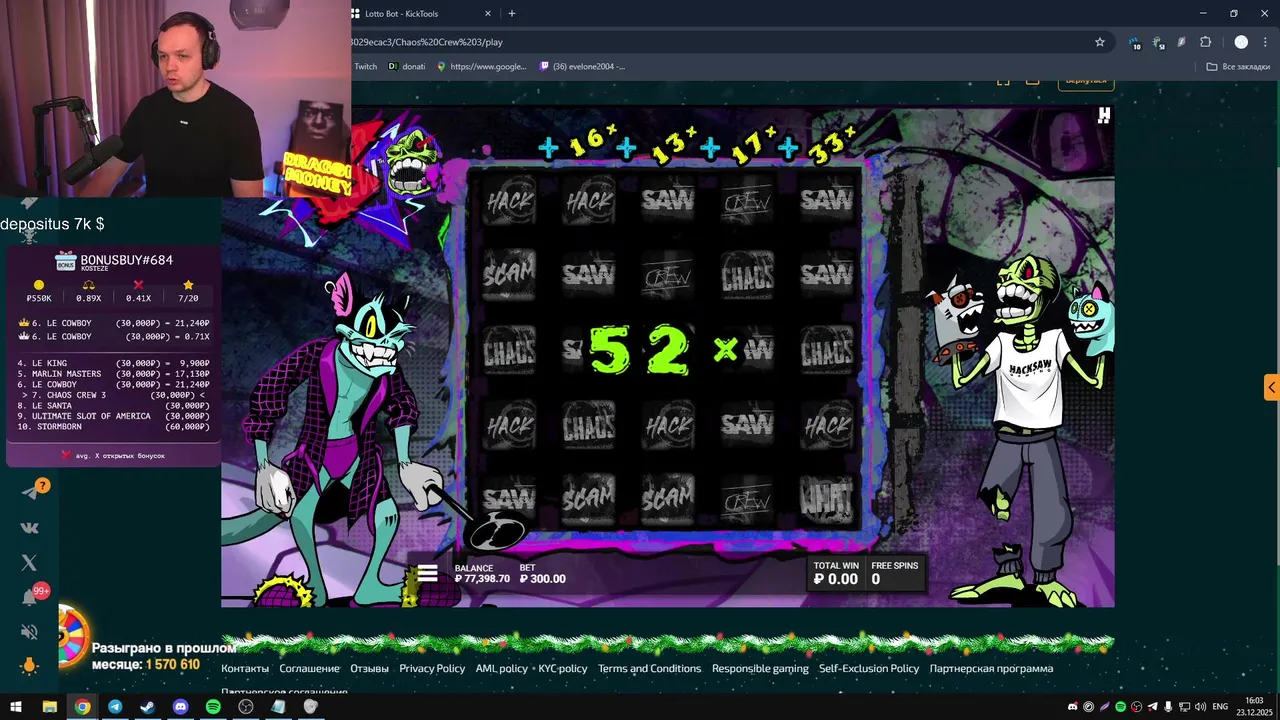Switch to Lotto Bot - KickTools tab
The height and width of the screenshot is (720, 1280).
[419, 13]
